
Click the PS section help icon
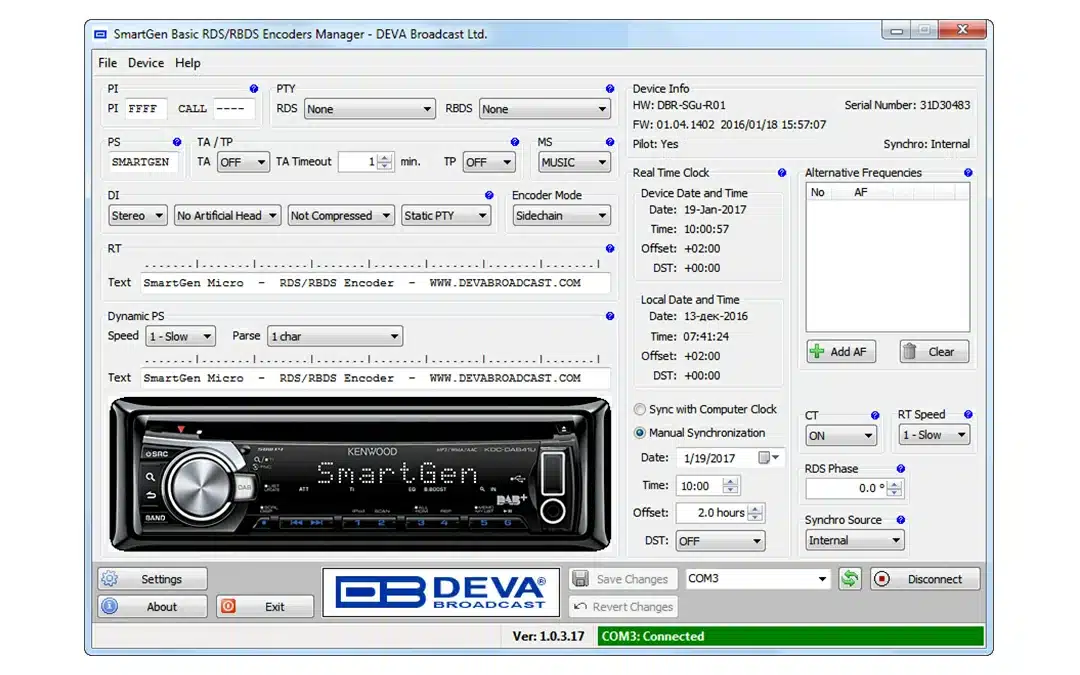point(177,142)
